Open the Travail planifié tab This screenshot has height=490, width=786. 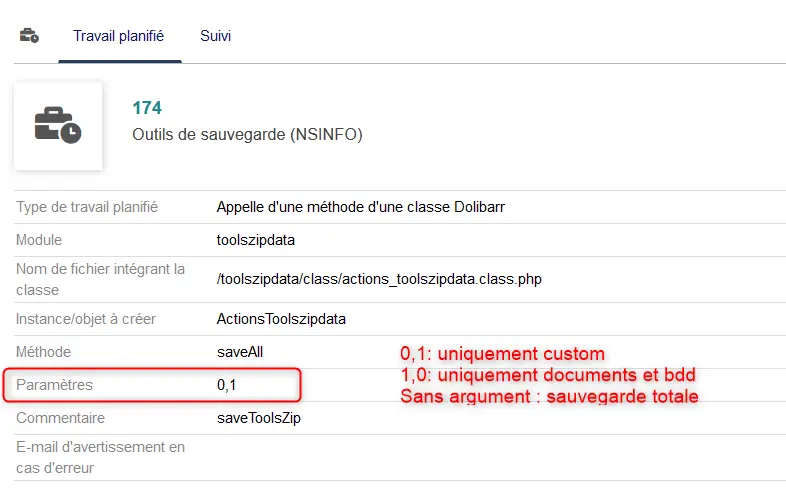click(118, 36)
